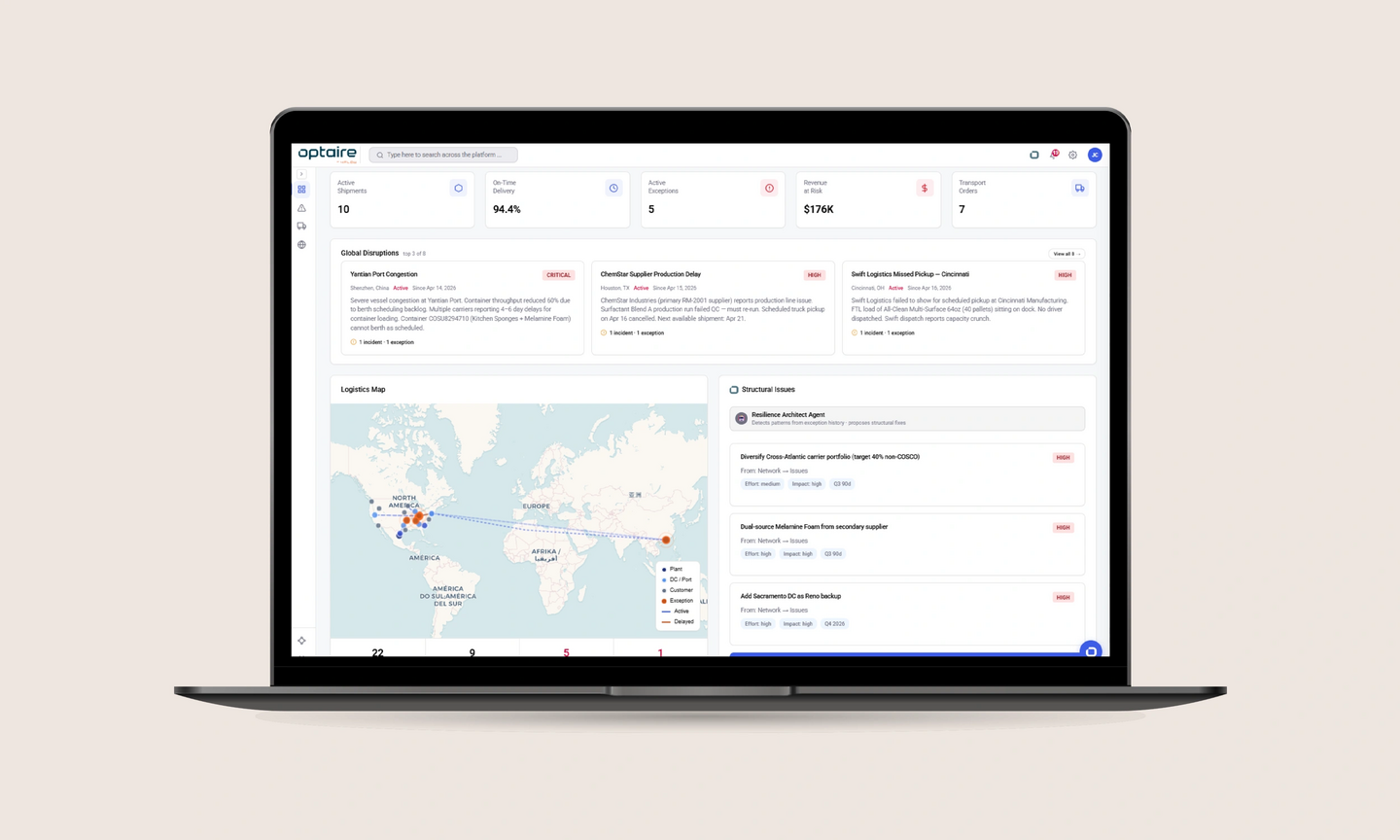Expand the sidebar with the chevron
Screen dimensions: 1400x840
click(x=301, y=174)
